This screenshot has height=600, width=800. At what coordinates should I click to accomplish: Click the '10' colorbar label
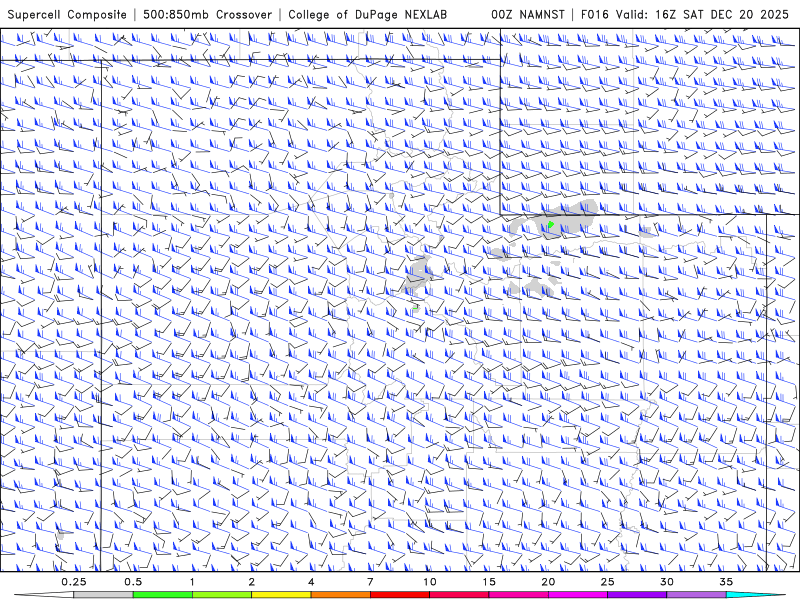(x=430, y=582)
